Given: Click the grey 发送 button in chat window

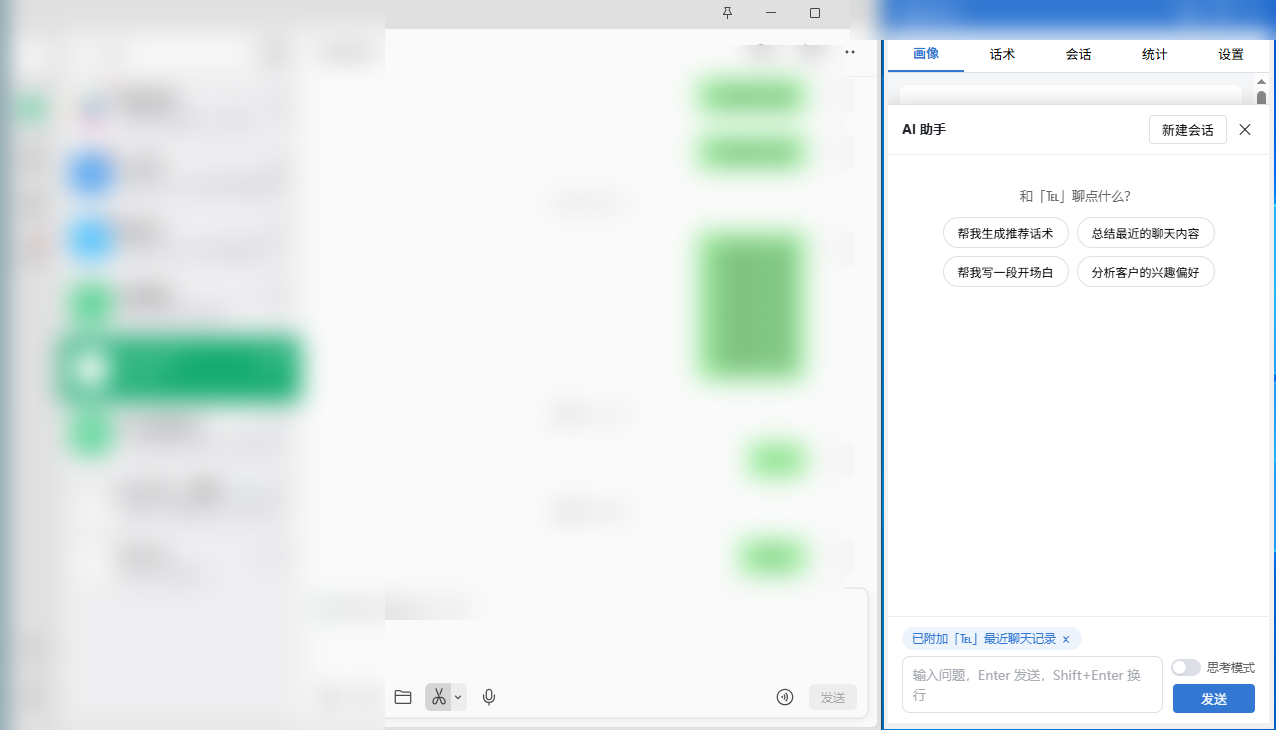Looking at the screenshot, I should click(x=833, y=697).
